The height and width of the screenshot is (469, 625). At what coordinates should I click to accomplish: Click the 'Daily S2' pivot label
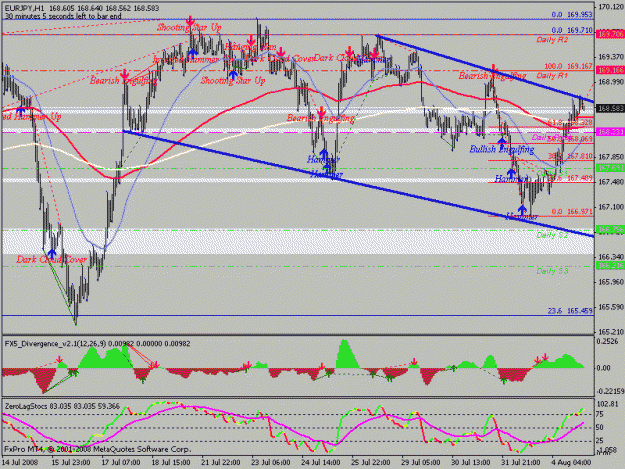(x=552, y=235)
